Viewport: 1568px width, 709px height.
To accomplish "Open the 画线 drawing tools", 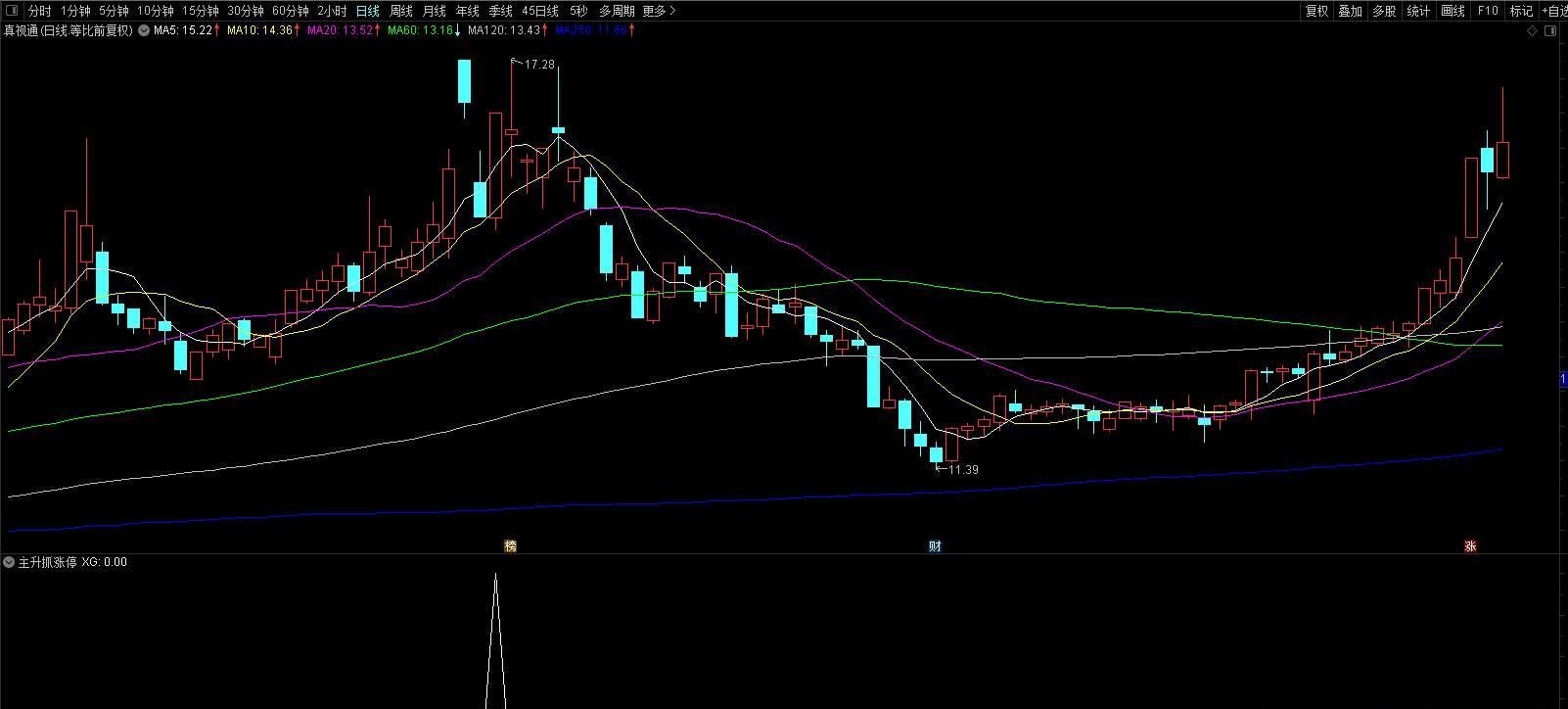I will click(x=1453, y=11).
